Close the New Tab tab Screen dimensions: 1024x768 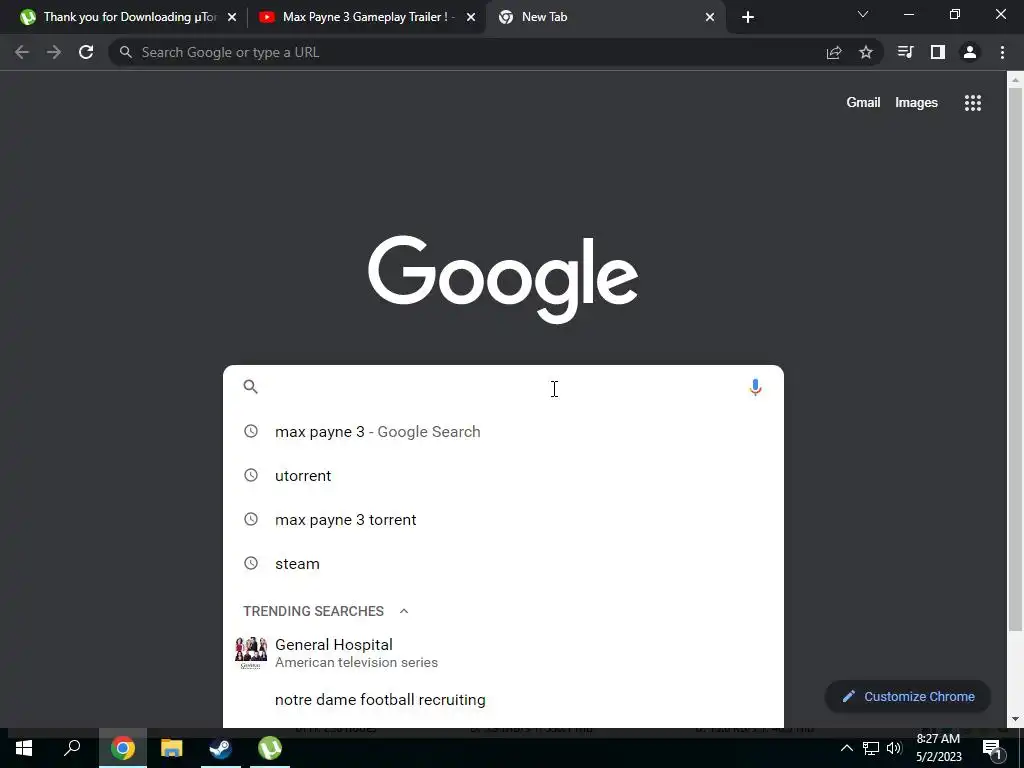[710, 17]
